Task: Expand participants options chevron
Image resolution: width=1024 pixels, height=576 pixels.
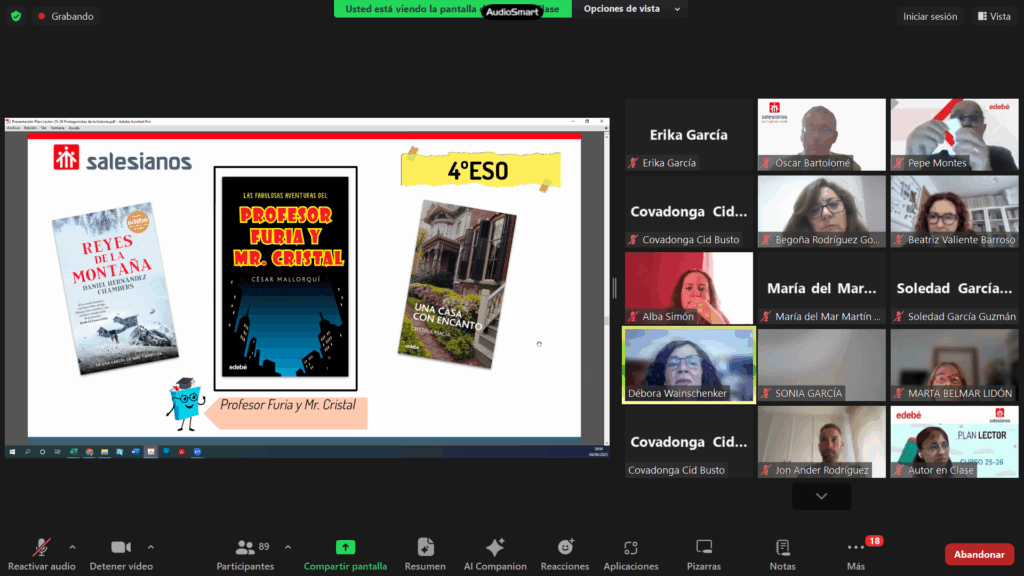Action: (x=288, y=547)
